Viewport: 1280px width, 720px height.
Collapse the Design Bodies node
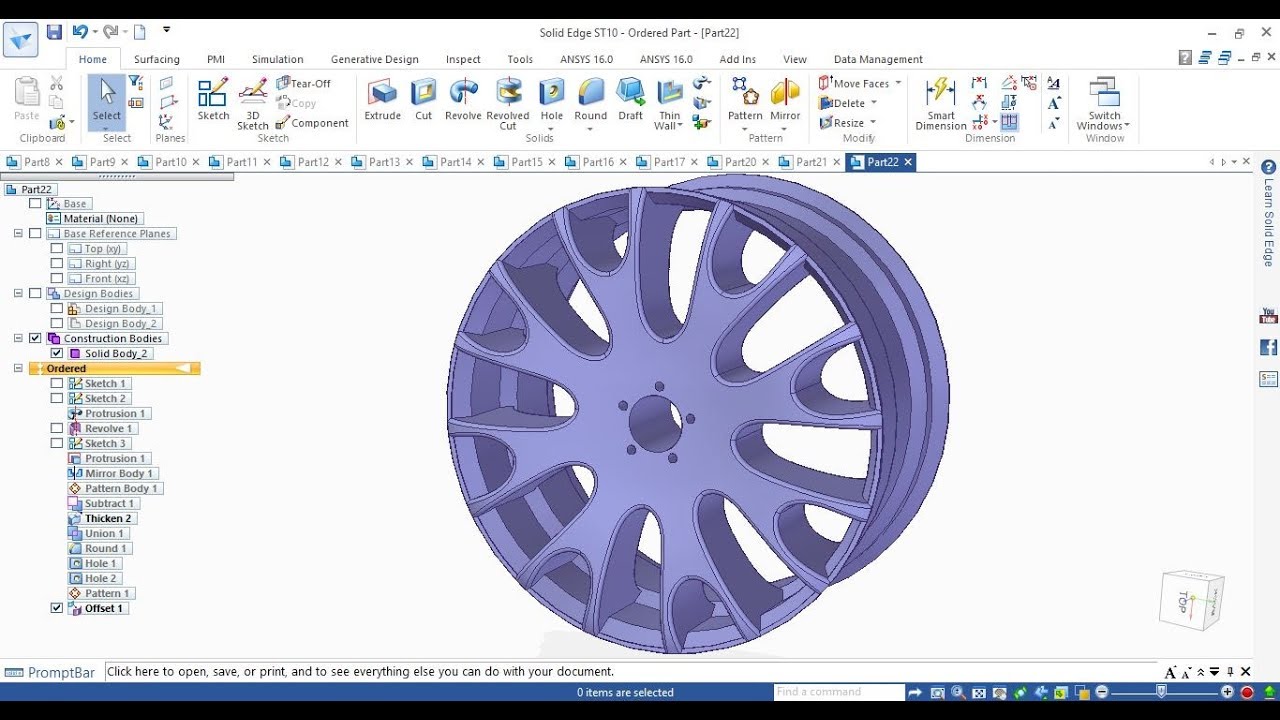coord(18,293)
